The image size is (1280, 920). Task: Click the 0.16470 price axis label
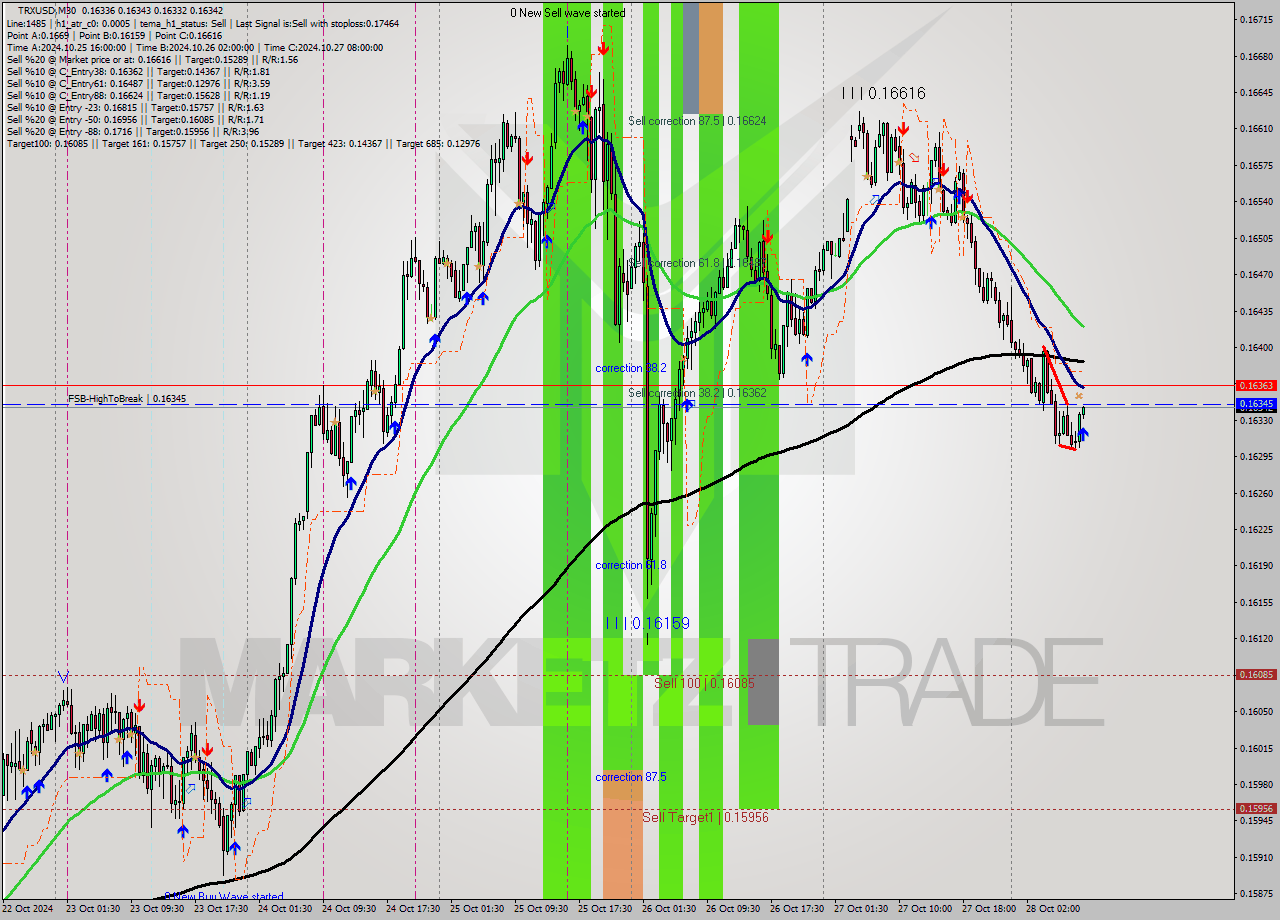pos(1255,274)
